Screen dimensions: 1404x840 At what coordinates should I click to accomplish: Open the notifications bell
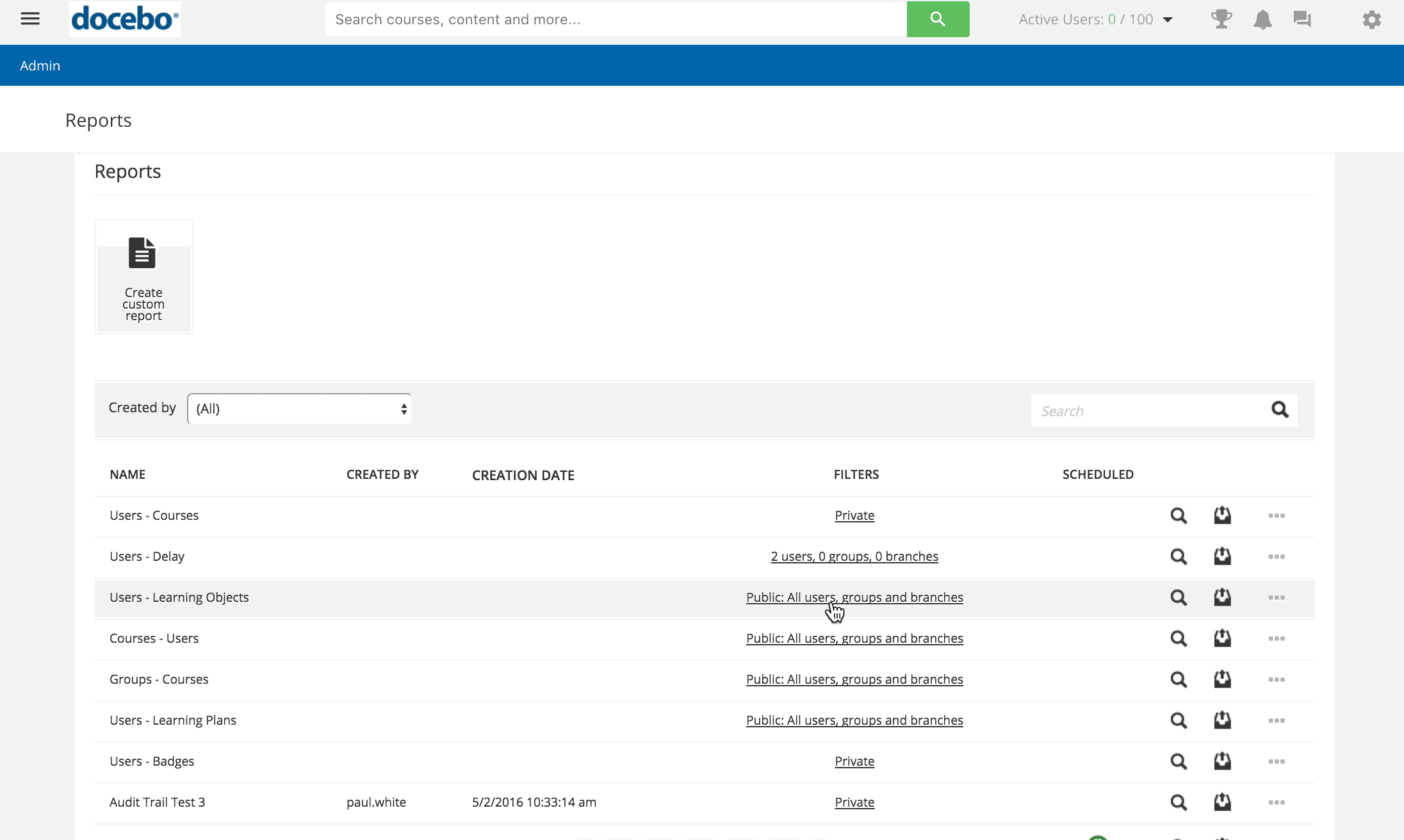pos(1262,19)
